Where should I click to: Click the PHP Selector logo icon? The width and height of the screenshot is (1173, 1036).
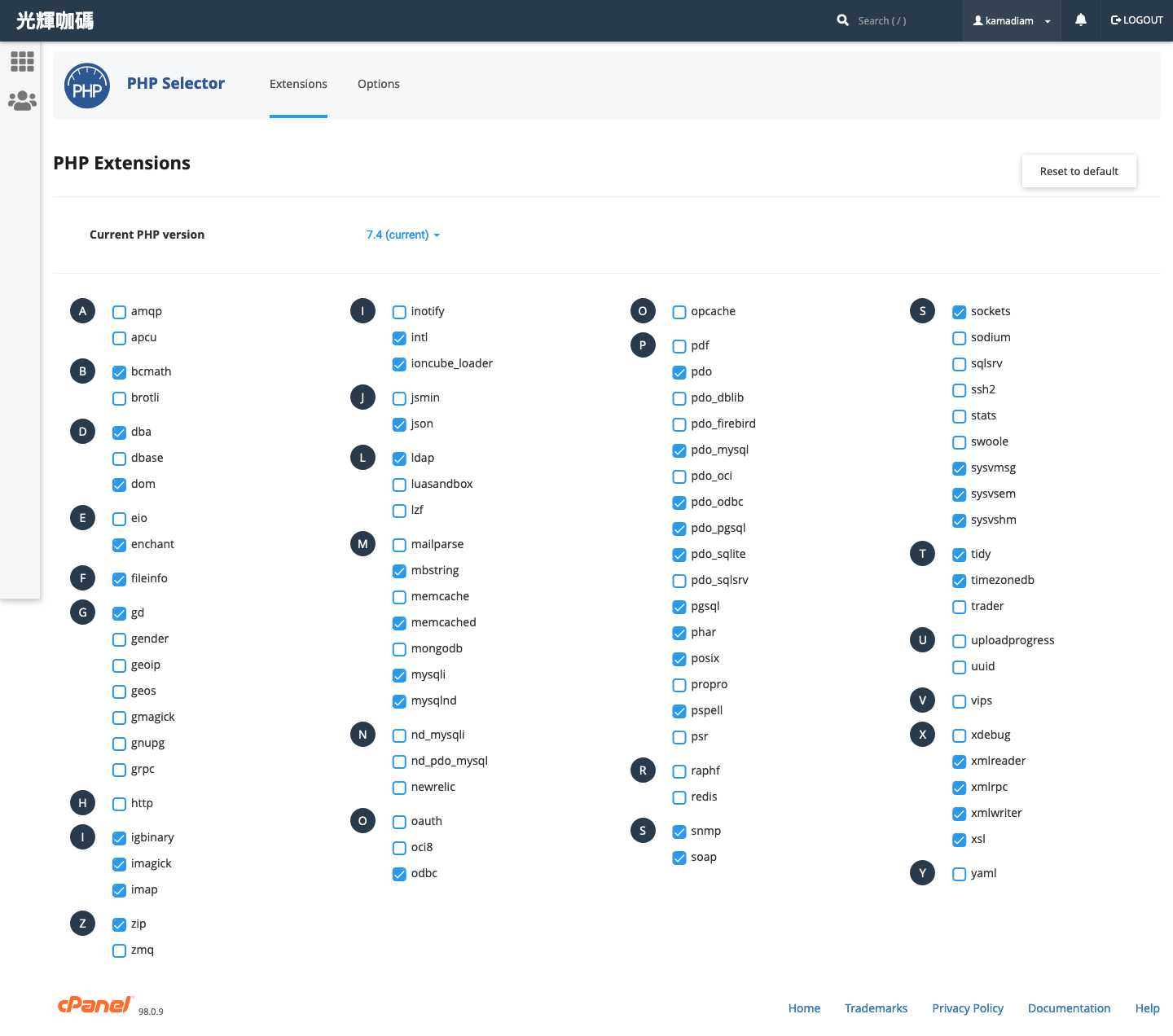coord(87,86)
